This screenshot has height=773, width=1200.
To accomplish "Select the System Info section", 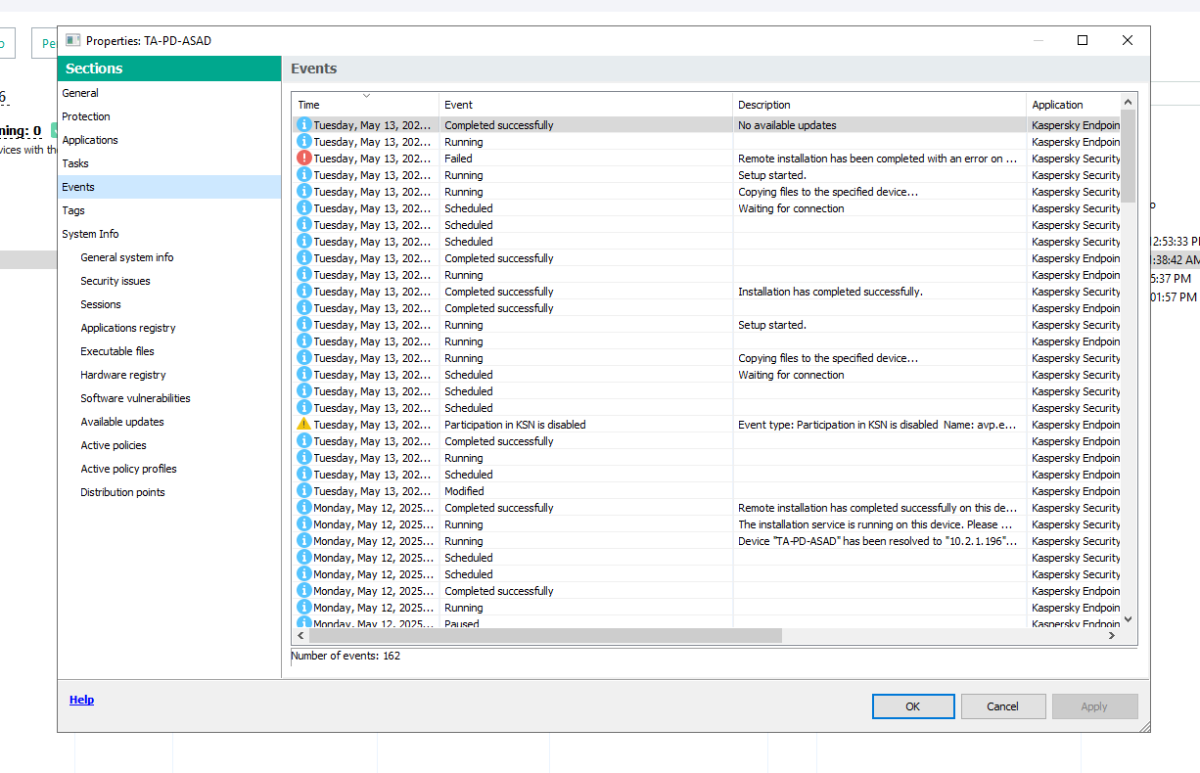I will 90,234.
